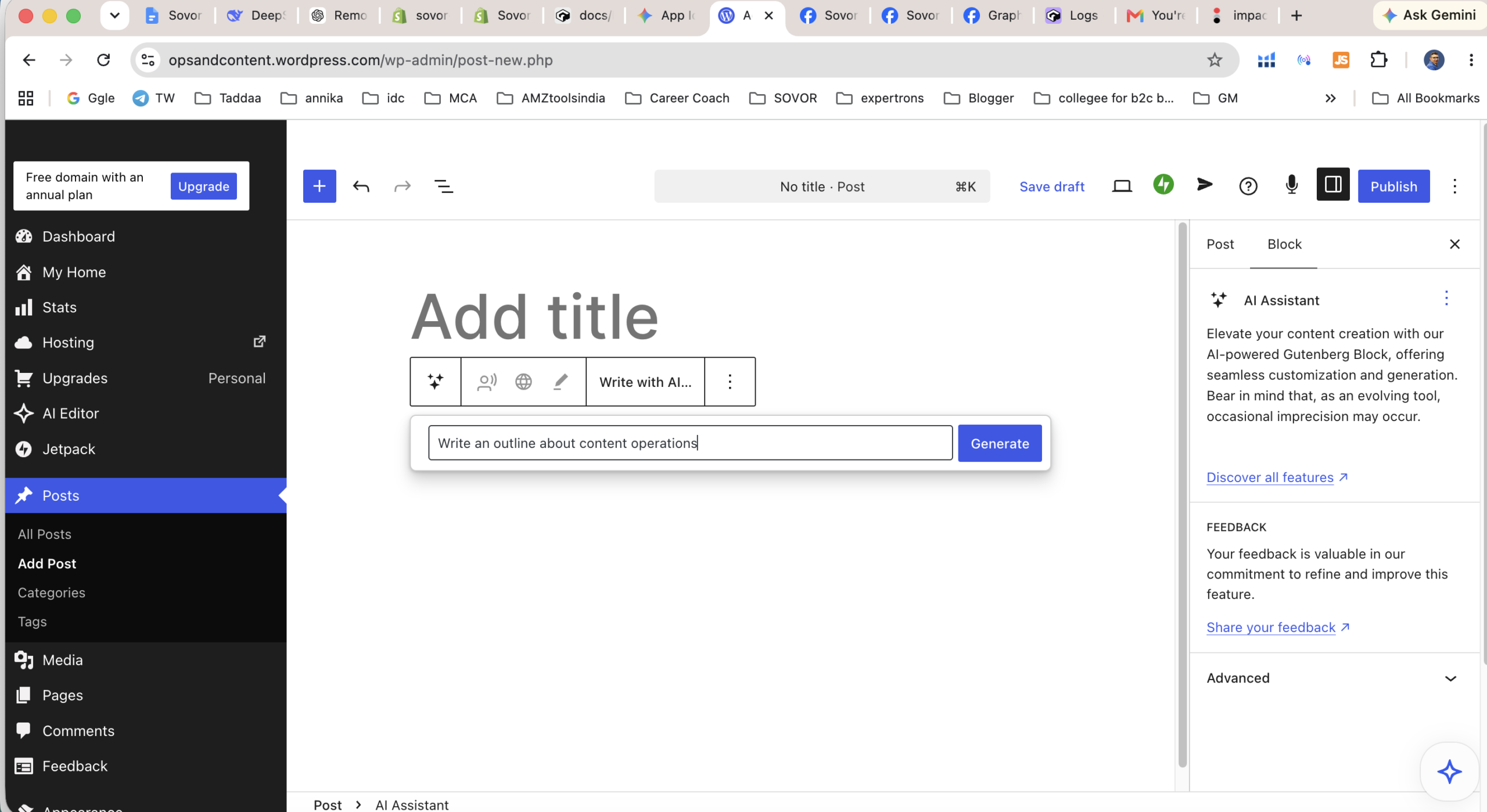Click AI Assistant in the bottom breadcrumb
The image size is (1487, 812).
point(411,804)
